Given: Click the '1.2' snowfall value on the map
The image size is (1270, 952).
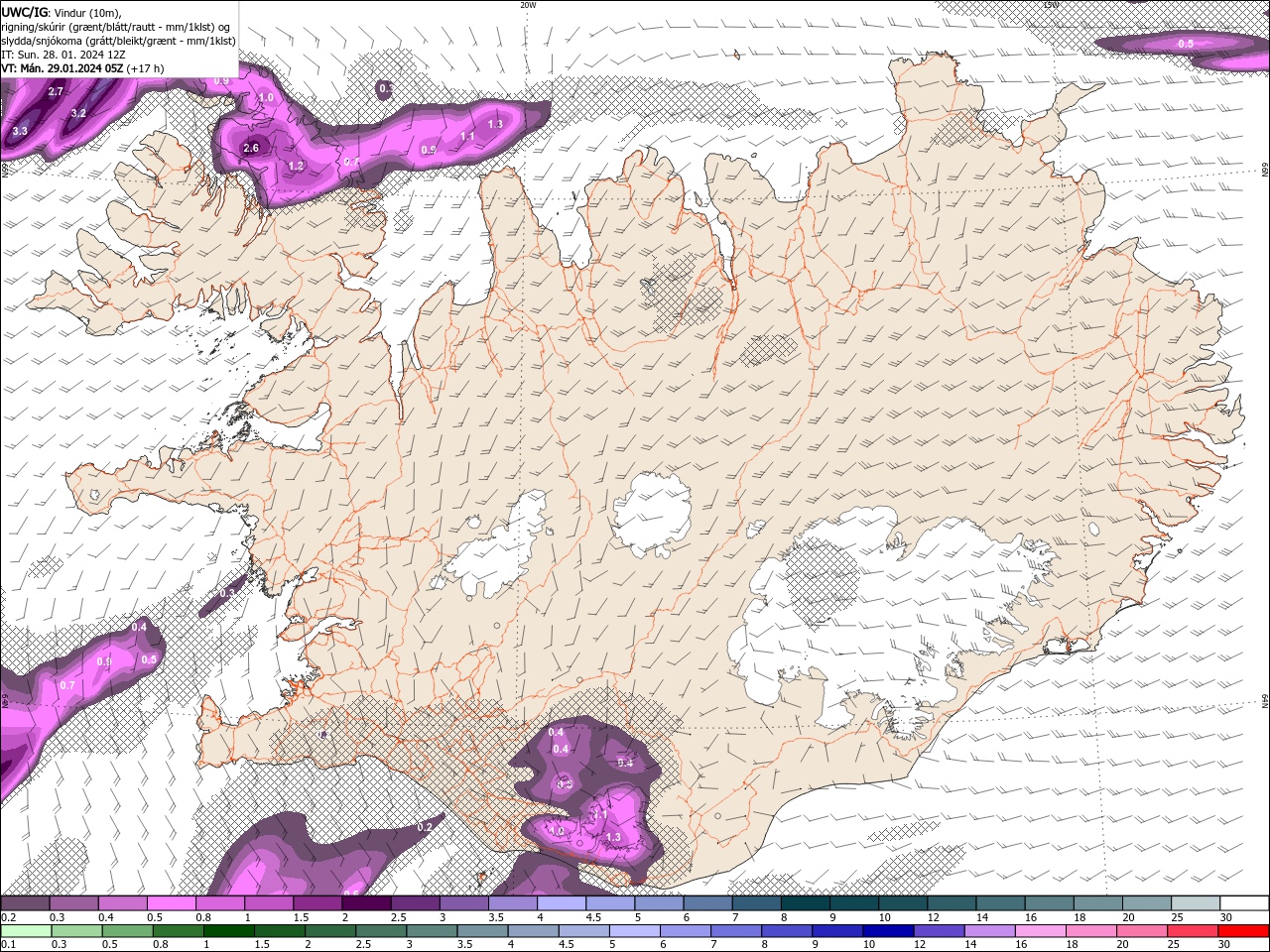Looking at the screenshot, I should [x=296, y=166].
